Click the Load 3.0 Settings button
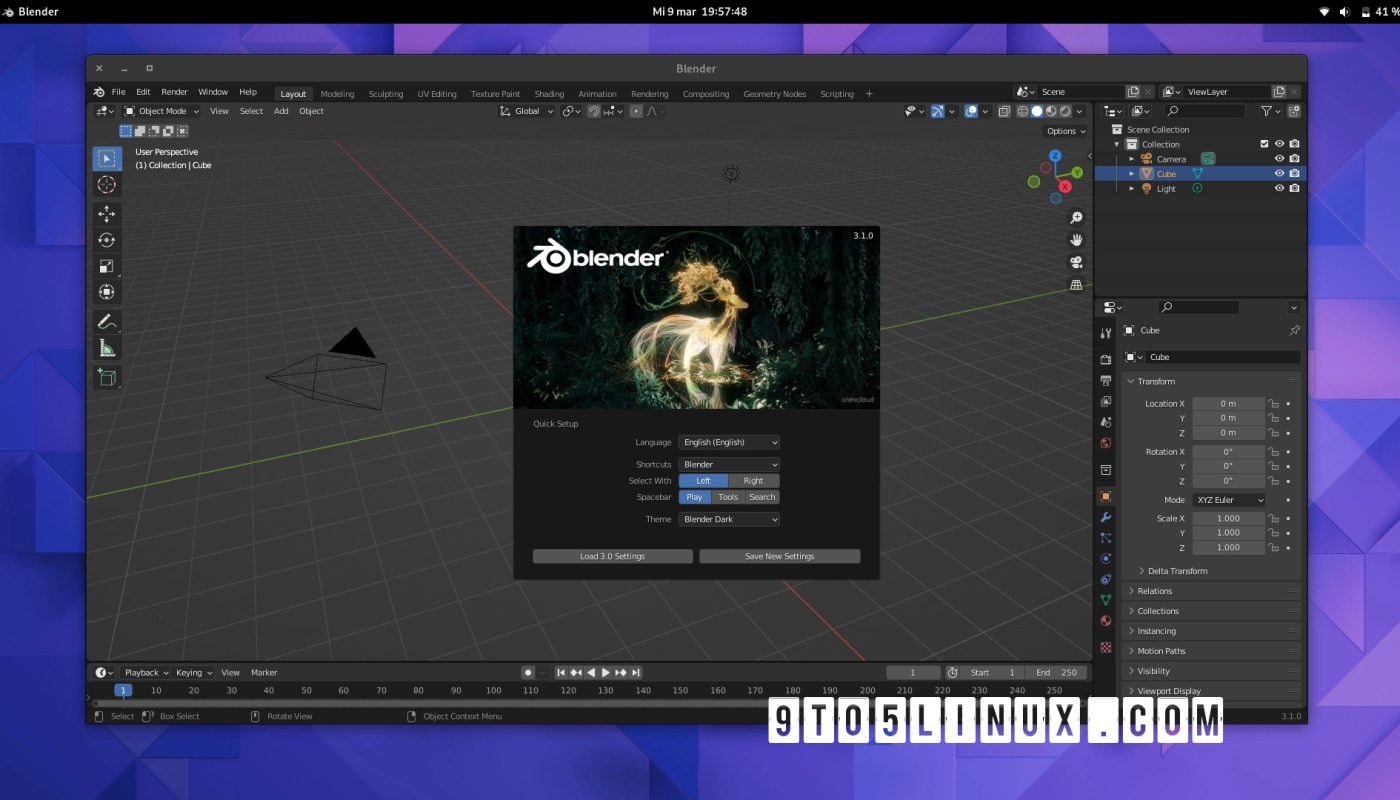The width and height of the screenshot is (1400, 800). (612, 556)
